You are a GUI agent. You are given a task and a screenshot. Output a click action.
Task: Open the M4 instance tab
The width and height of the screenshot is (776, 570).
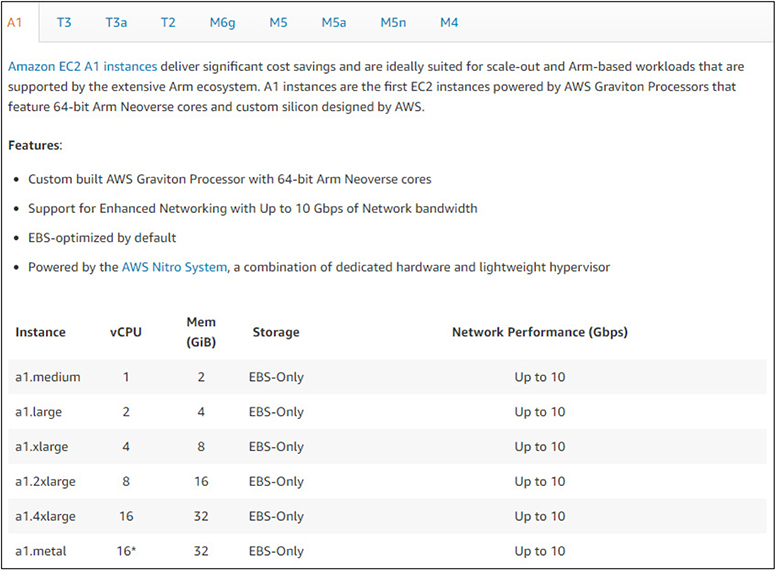point(450,21)
